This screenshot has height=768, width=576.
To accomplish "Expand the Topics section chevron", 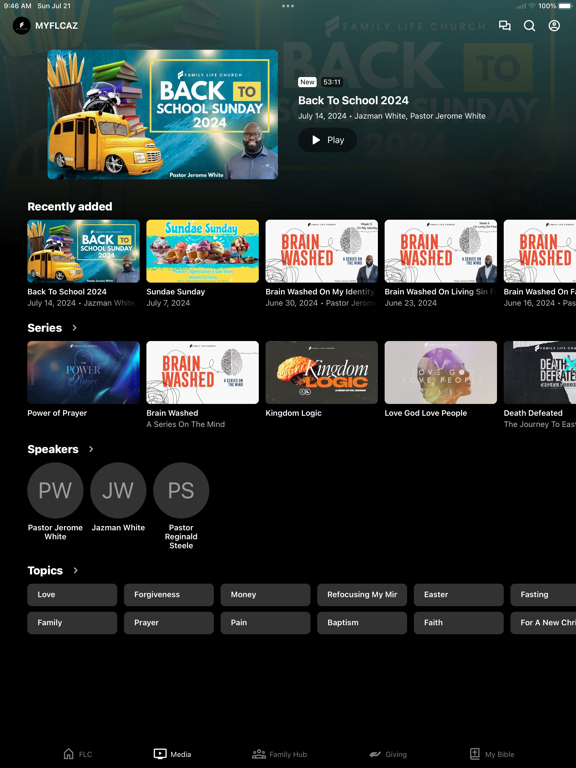I will pos(75,571).
